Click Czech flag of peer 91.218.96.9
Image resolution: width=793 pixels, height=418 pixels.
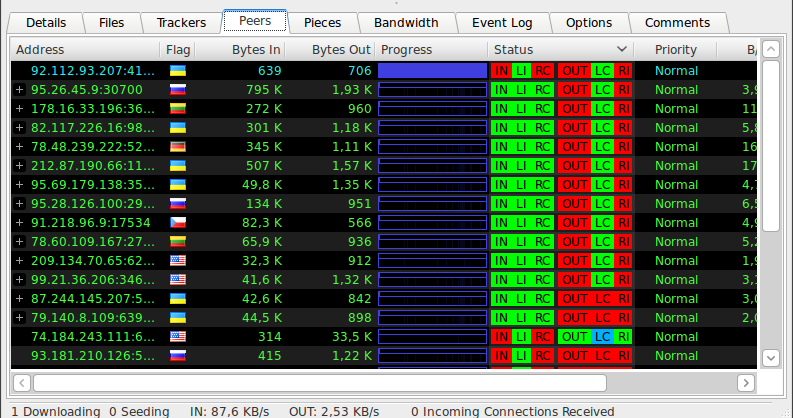(178, 222)
